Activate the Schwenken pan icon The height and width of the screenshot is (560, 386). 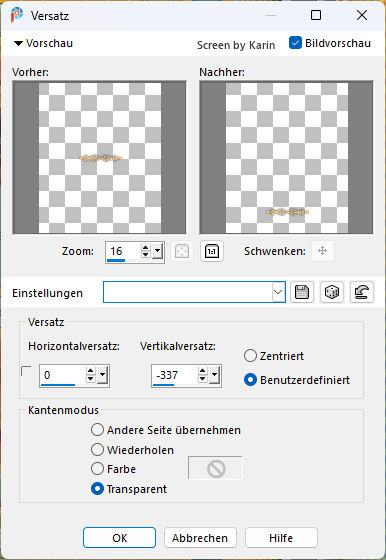322,251
